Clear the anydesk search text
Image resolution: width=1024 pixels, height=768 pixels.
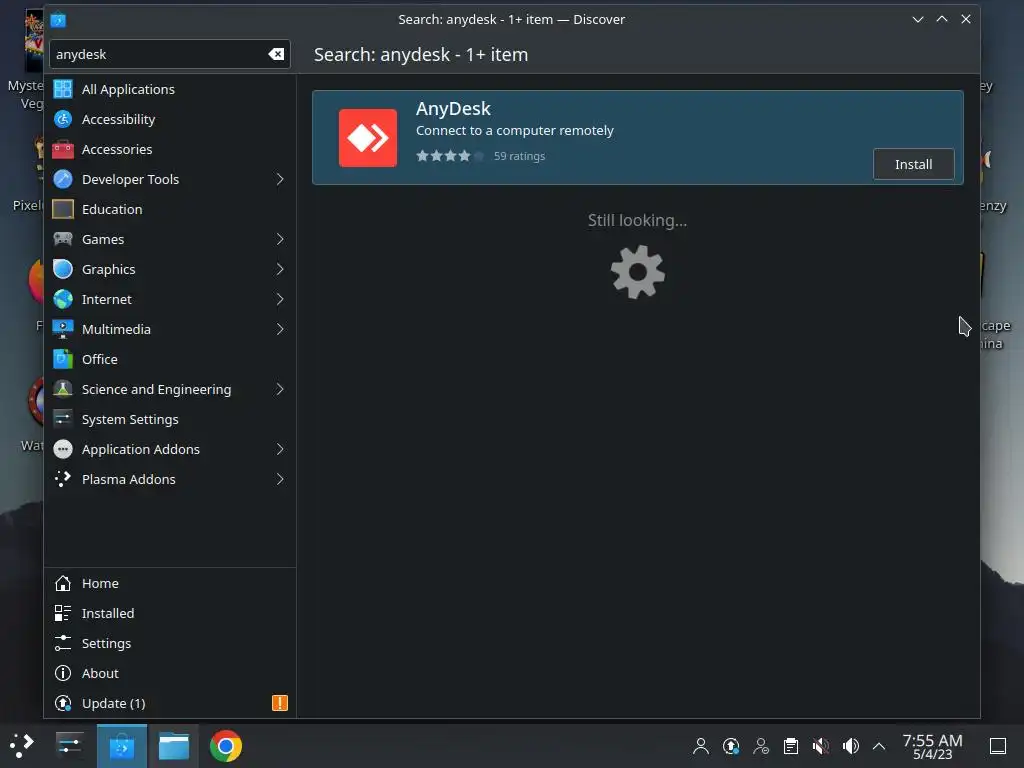pos(276,54)
